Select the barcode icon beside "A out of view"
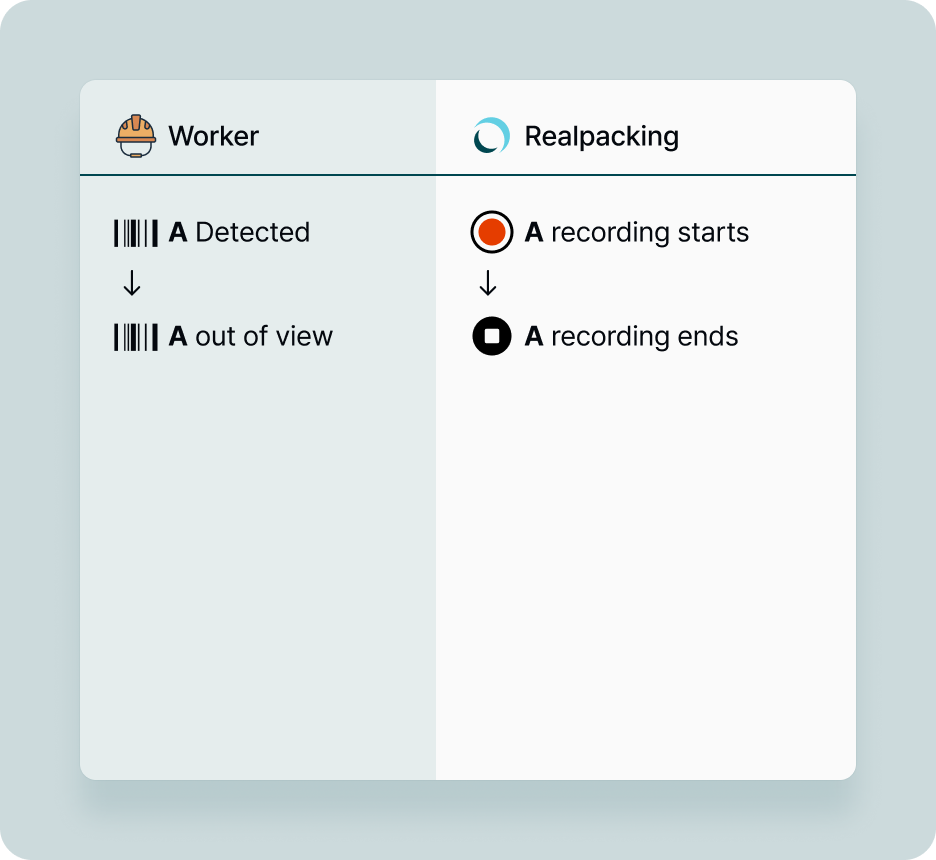The width and height of the screenshot is (936, 860). [136, 337]
